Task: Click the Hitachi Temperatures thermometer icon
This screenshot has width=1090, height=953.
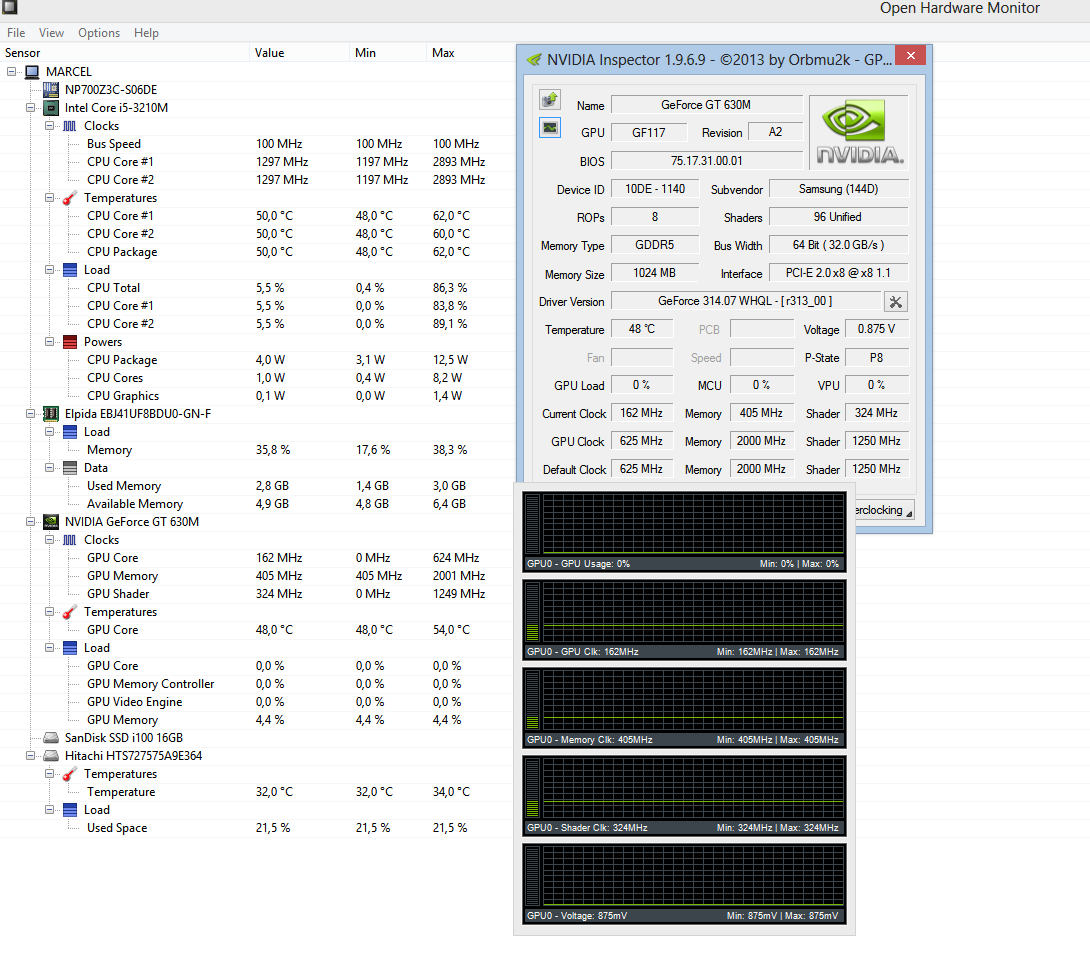Action: tap(70, 774)
